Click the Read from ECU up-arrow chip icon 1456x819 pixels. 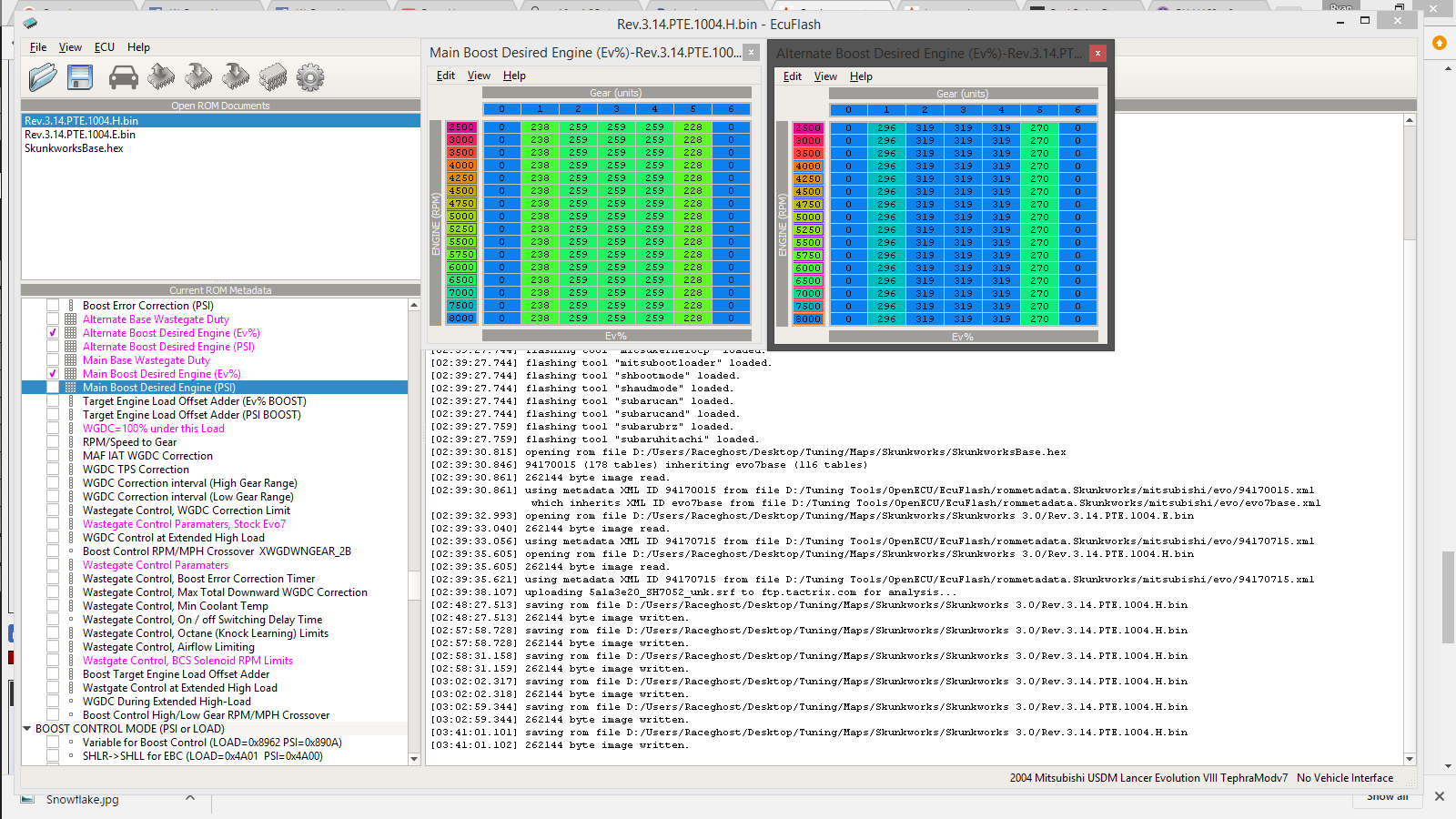[x=161, y=77]
